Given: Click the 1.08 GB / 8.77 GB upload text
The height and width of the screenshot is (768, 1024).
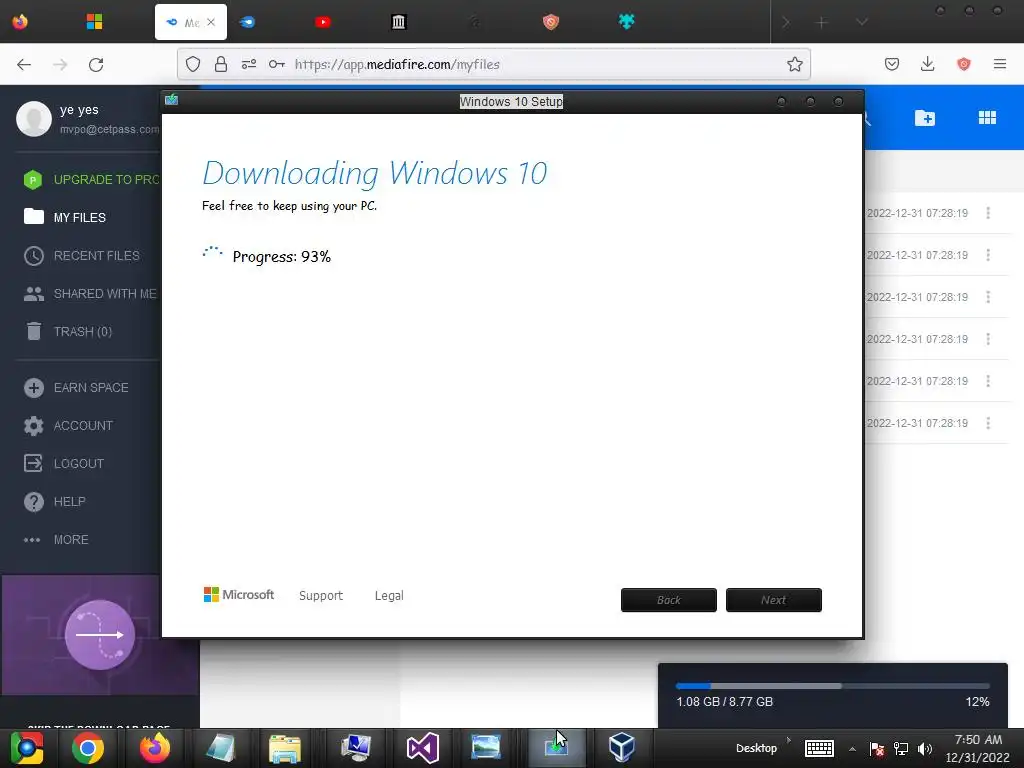Looking at the screenshot, I should pyautogui.click(x=725, y=702).
